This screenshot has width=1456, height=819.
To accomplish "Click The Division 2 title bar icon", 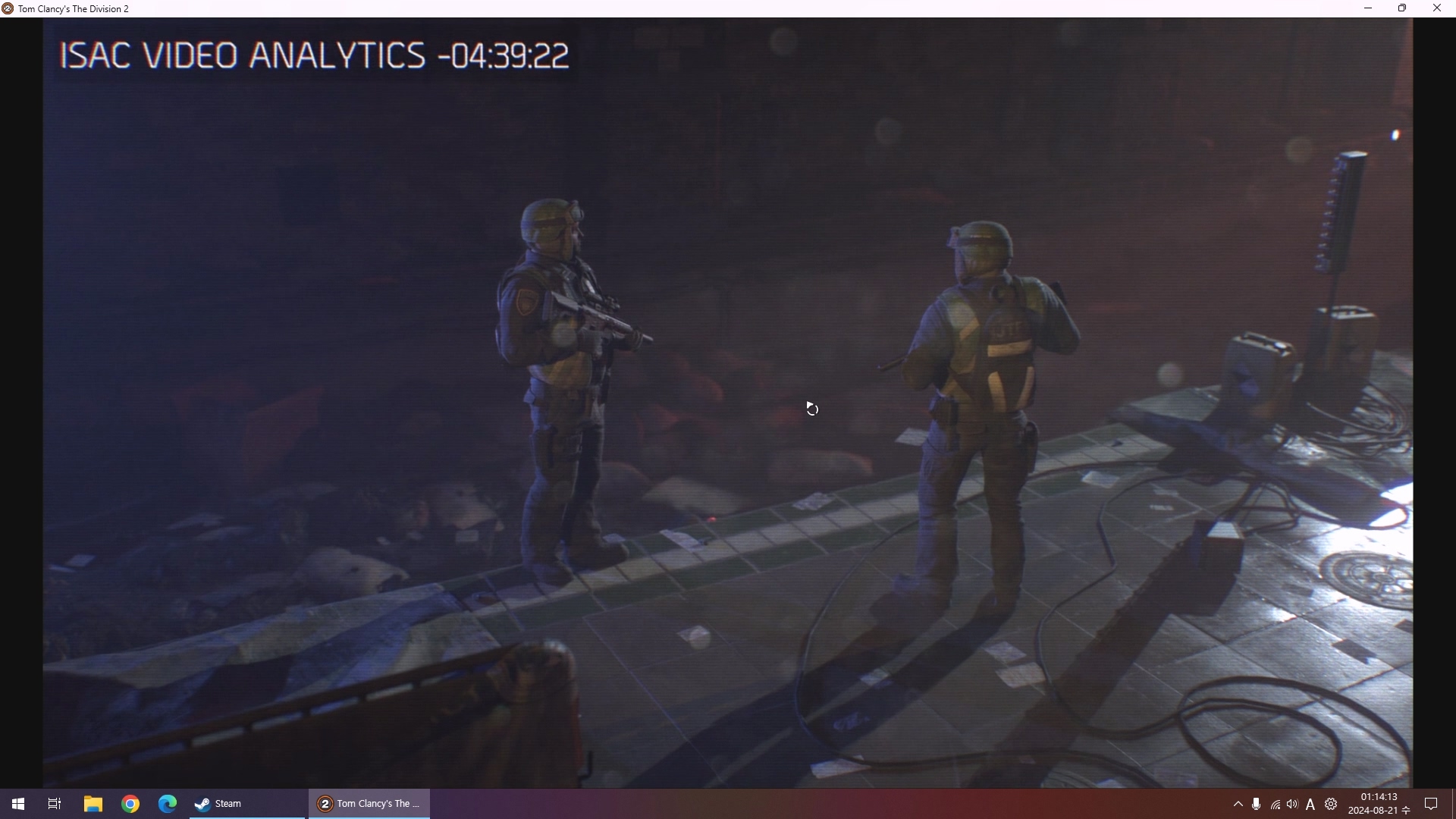I will pos(8,8).
